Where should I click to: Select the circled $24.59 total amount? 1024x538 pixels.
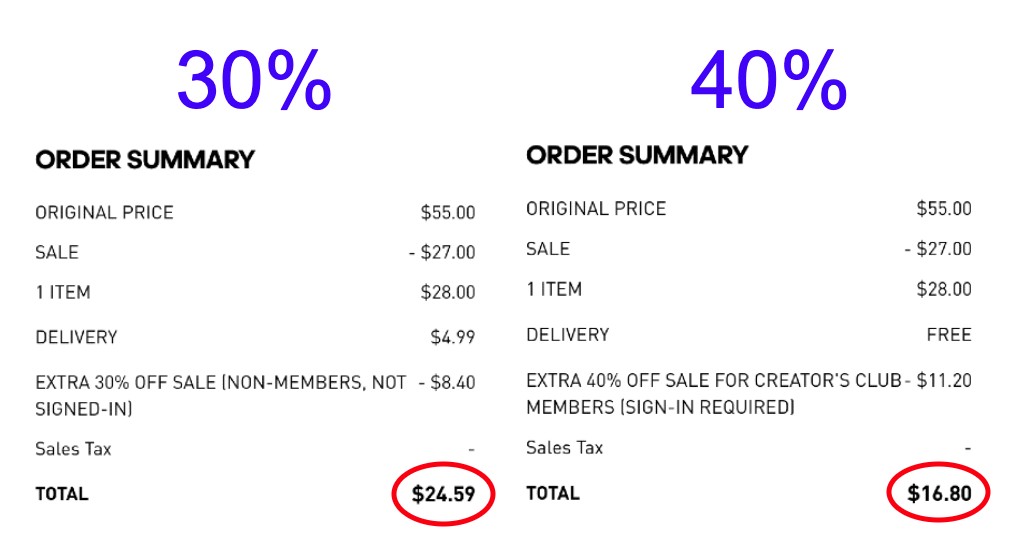point(443,493)
